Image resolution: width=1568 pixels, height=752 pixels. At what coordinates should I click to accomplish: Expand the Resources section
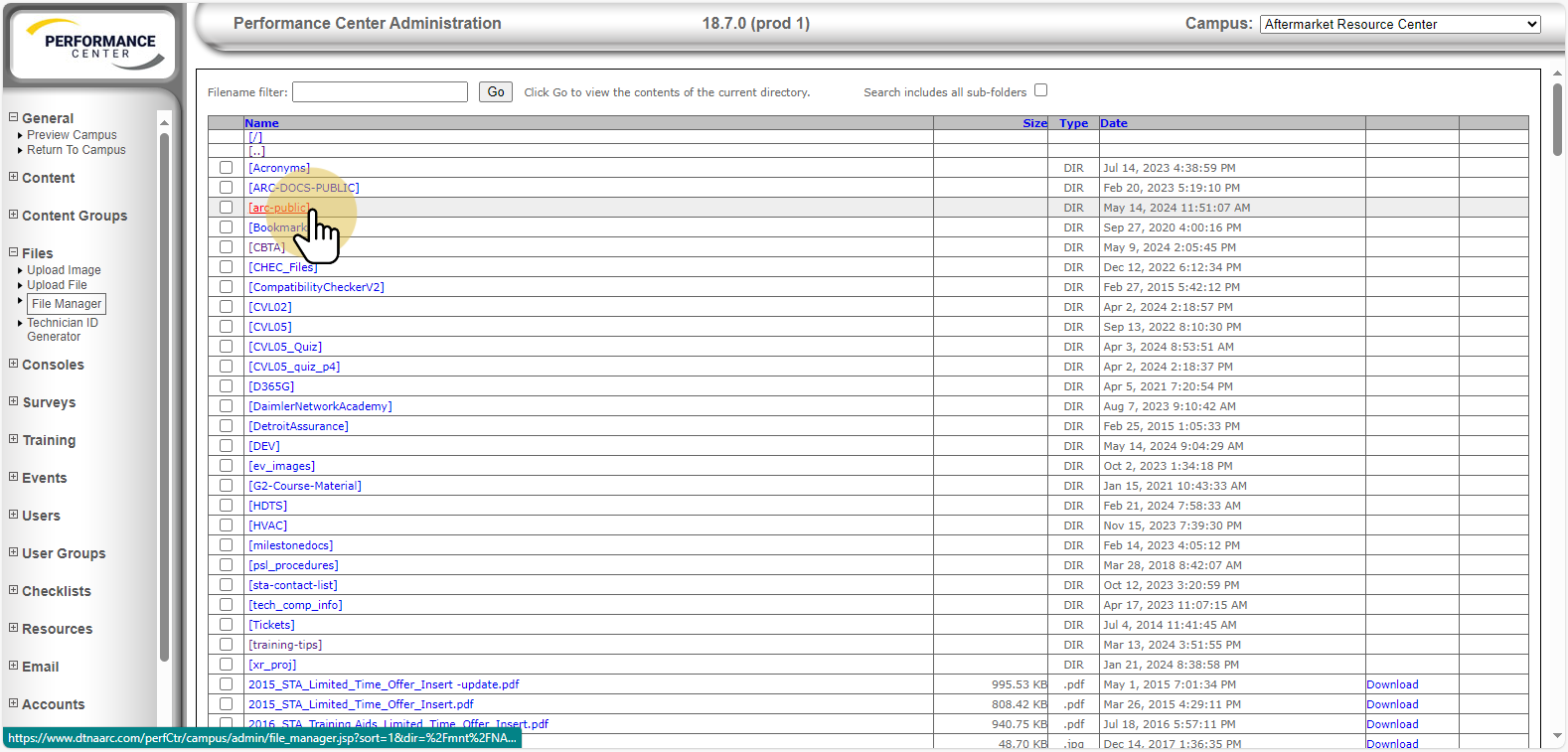coord(14,628)
